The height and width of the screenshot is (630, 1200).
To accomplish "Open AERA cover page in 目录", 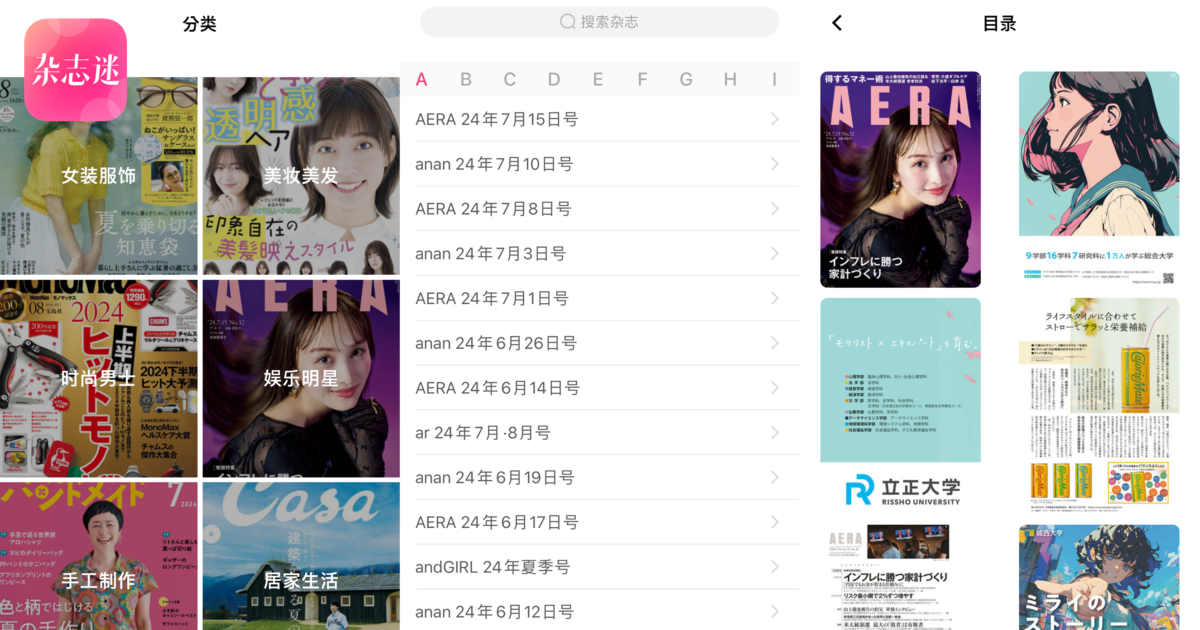I will pos(900,180).
